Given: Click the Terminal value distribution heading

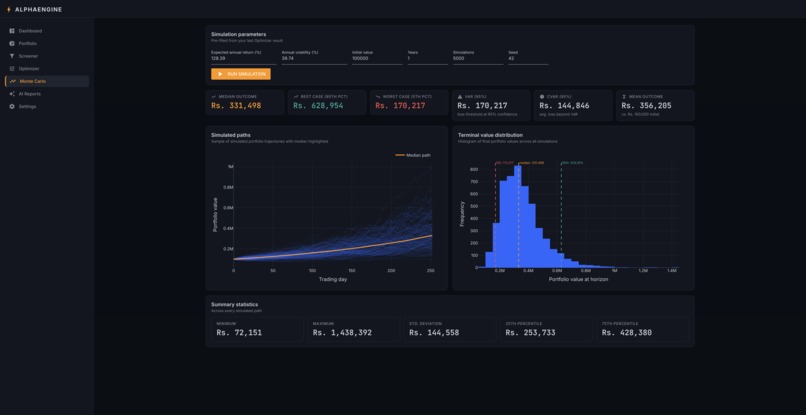Looking at the screenshot, I should pyautogui.click(x=490, y=135).
